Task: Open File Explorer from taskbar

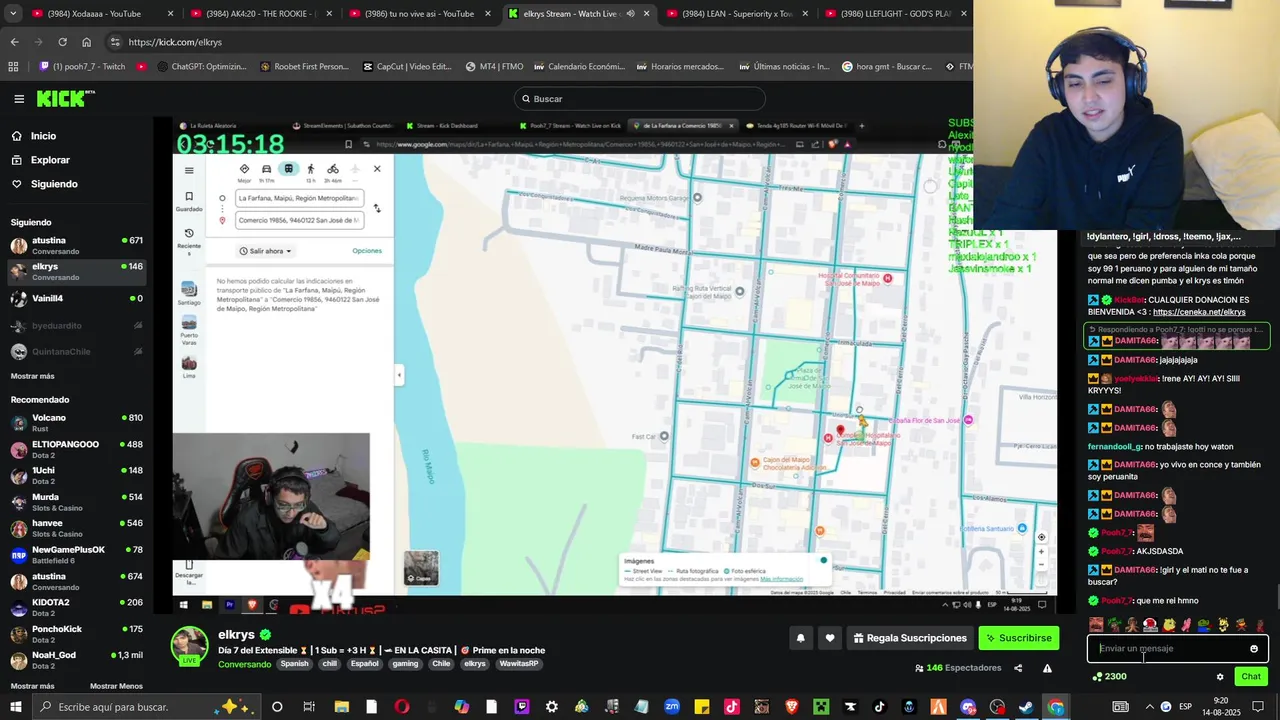Action: [x=341, y=707]
